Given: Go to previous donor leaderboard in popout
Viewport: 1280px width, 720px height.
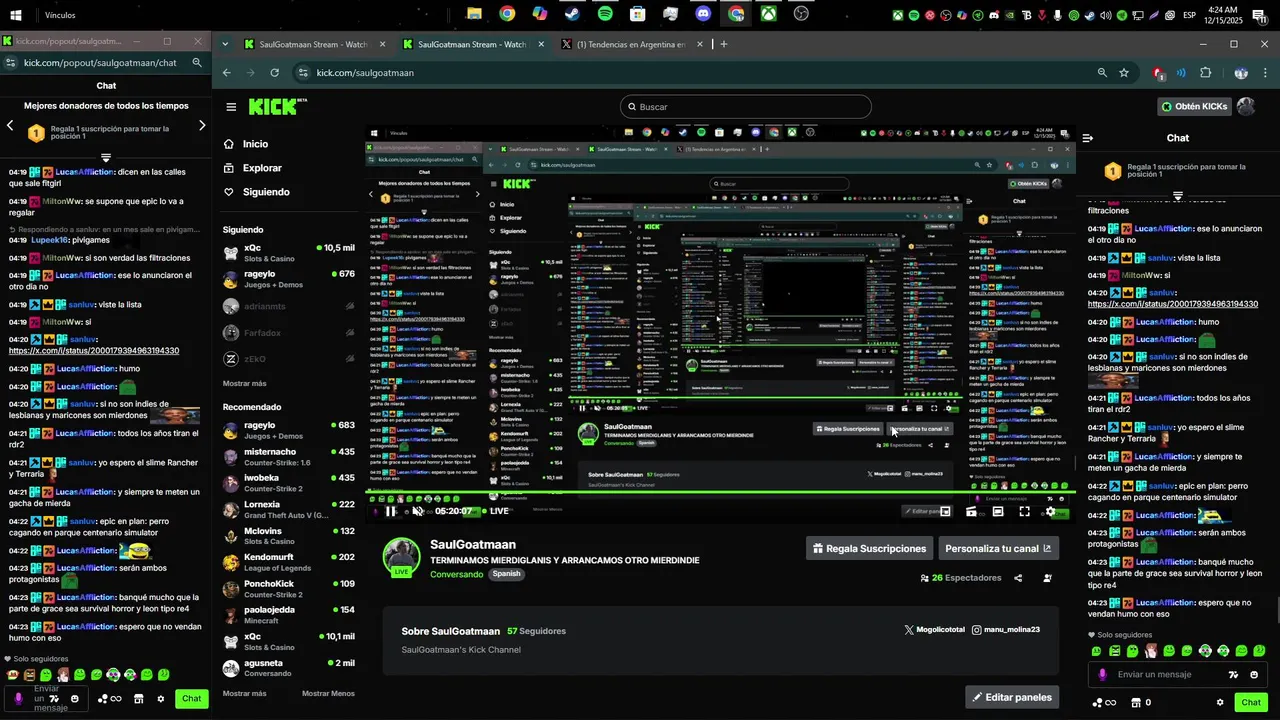Looking at the screenshot, I should (x=10, y=126).
